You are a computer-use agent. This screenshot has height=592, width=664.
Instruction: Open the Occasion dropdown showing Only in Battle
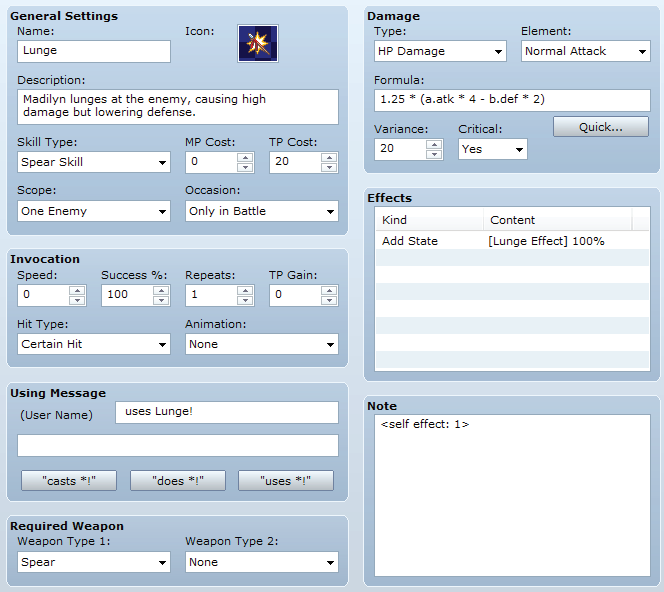click(262, 211)
